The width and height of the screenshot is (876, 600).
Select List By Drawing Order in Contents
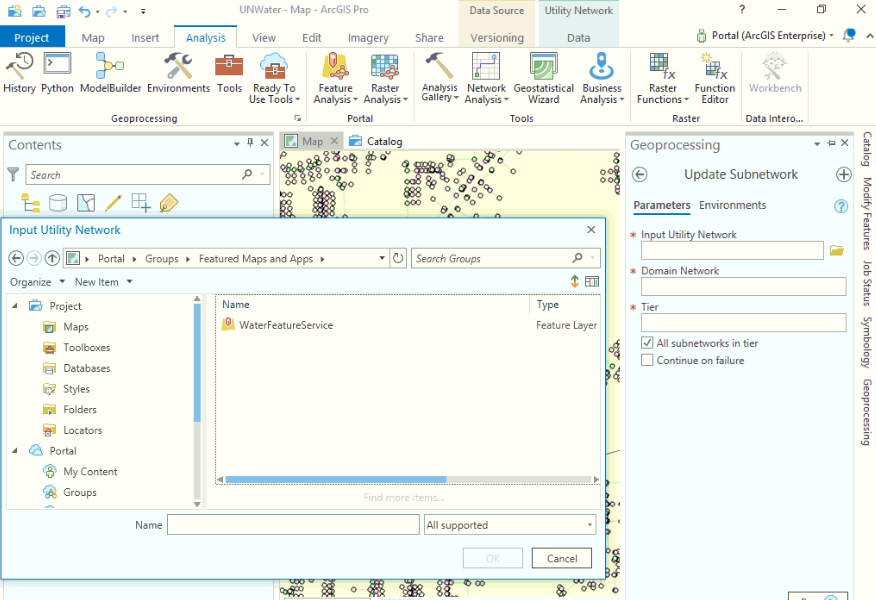pyautogui.click(x=30, y=202)
